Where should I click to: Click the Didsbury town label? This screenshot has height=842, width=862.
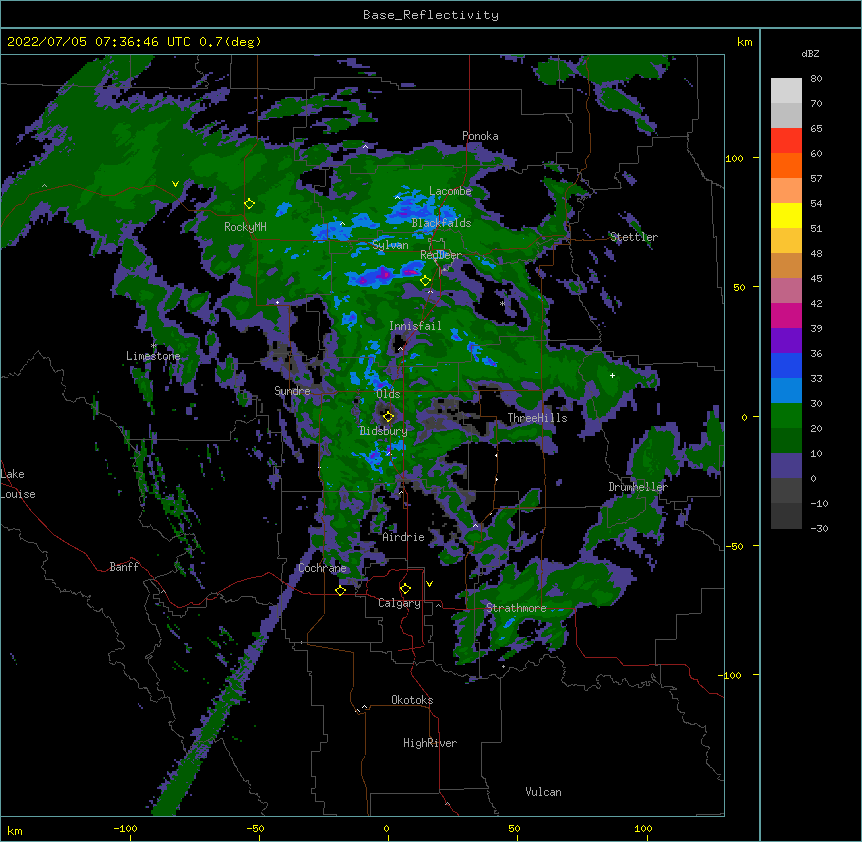[x=383, y=431]
